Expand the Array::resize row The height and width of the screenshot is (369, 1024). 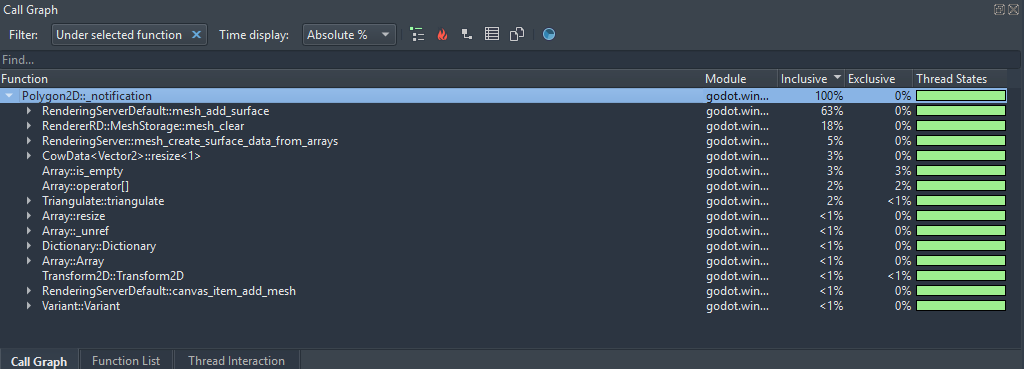[x=29, y=216]
